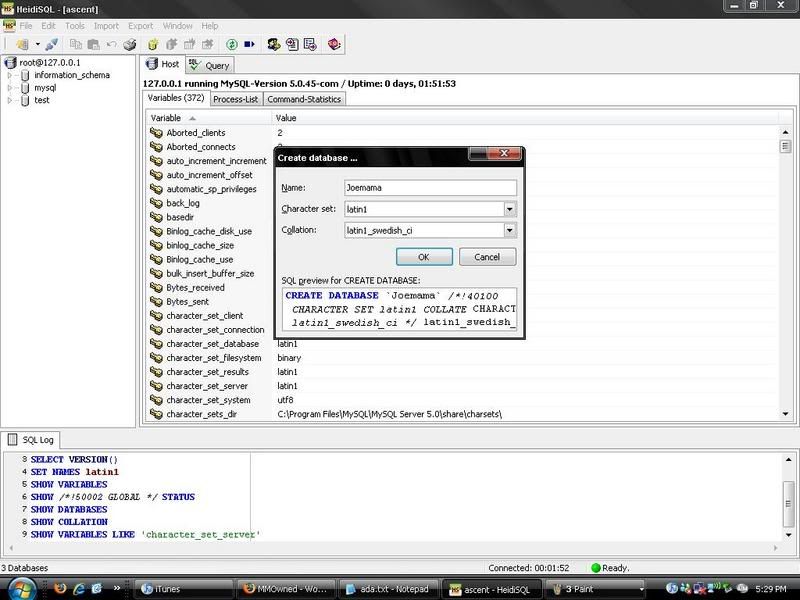Click the yellow Create Database toolbar icon
800x600 pixels.
click(x=153, y=44)
